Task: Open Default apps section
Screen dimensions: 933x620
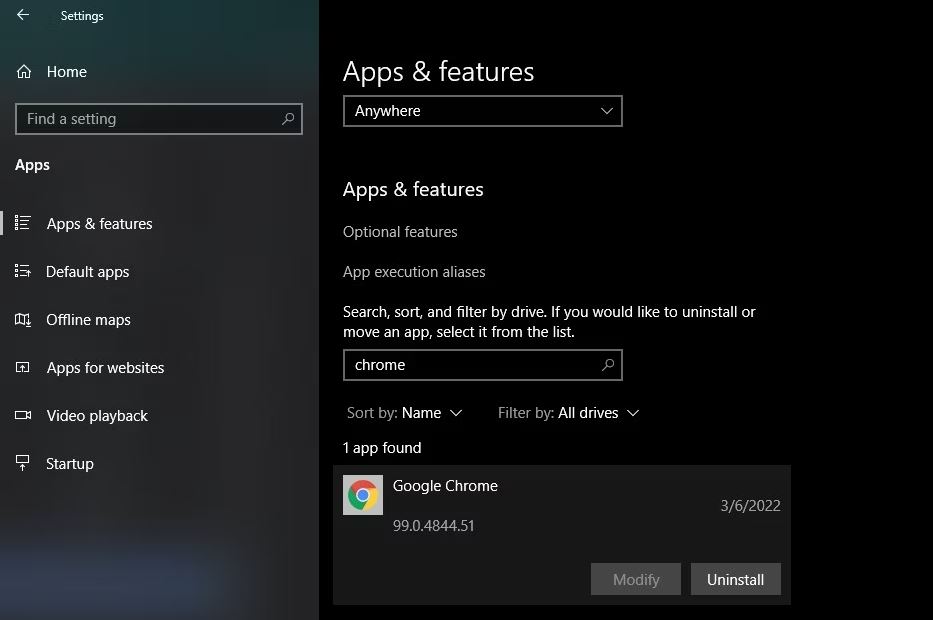Action: [87, 272]
